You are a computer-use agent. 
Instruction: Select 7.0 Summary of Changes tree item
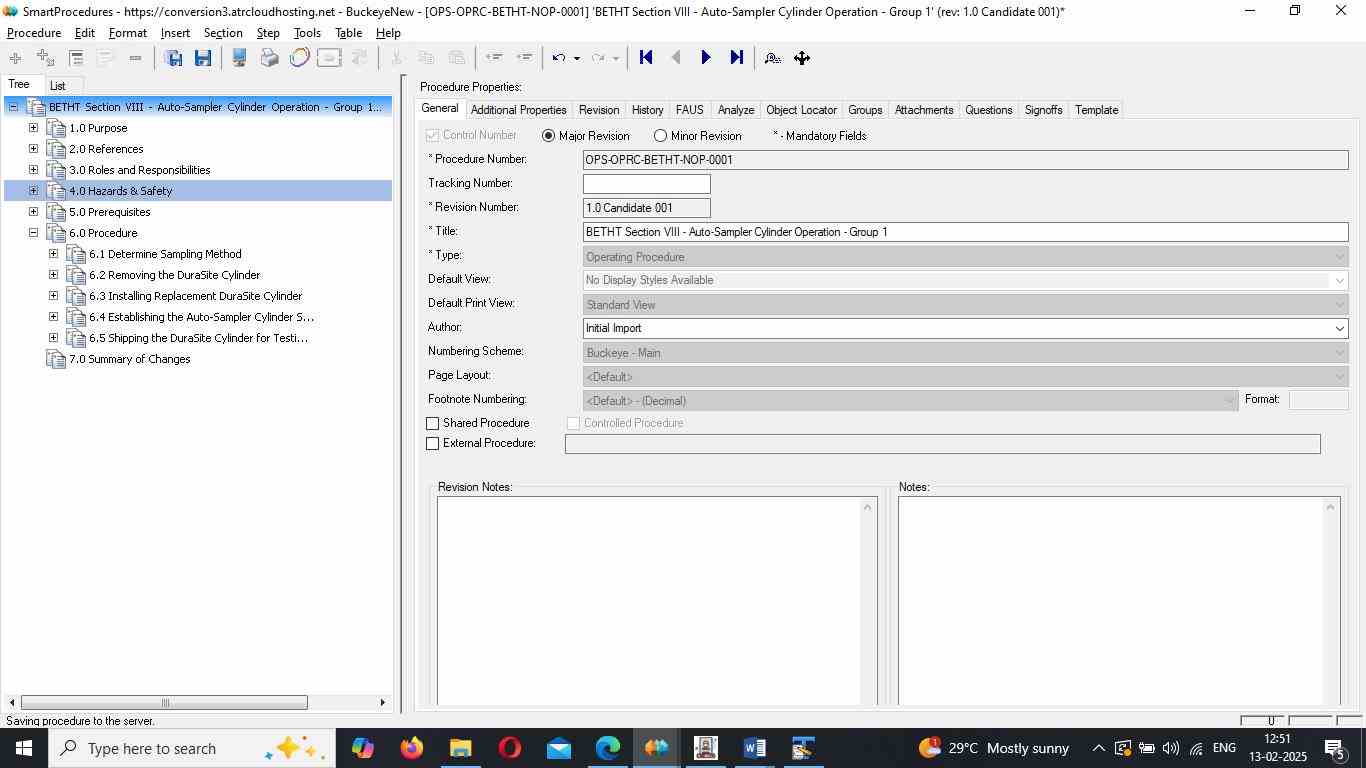point(129,359)
